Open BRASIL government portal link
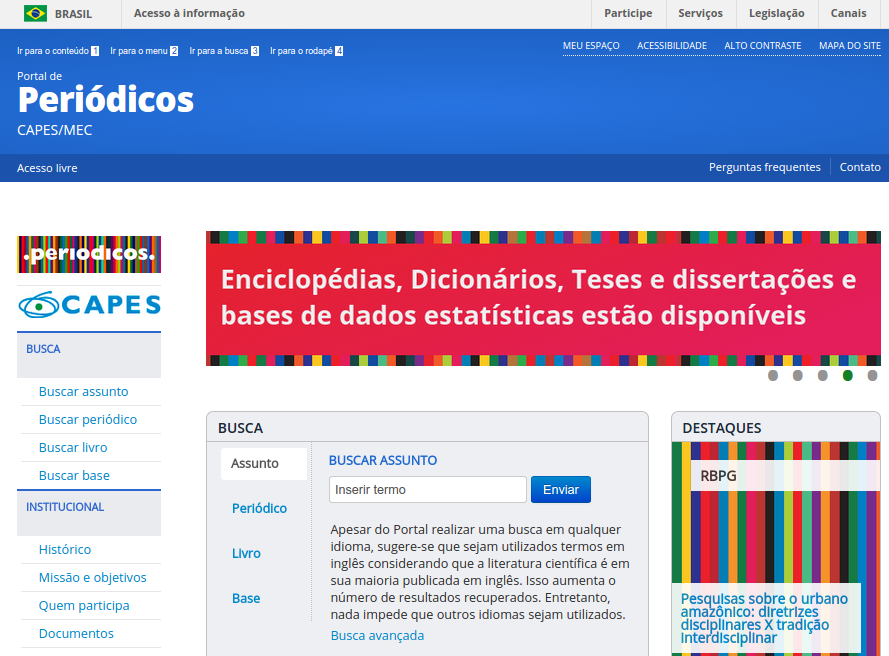The height and width of the screenshot is (656, 889). (x=73, y=14)
